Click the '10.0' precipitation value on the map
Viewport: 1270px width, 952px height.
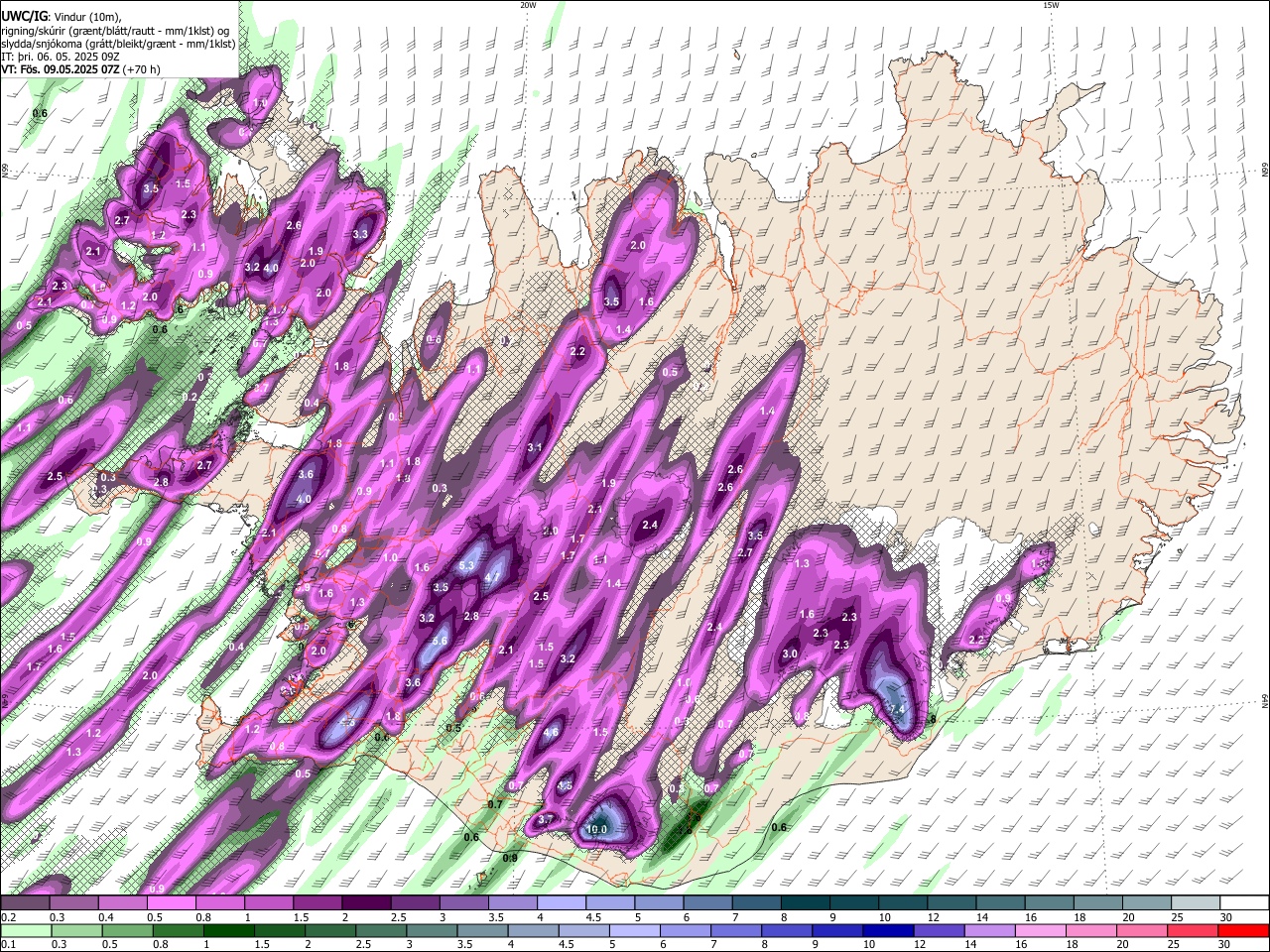click(597, 829)
